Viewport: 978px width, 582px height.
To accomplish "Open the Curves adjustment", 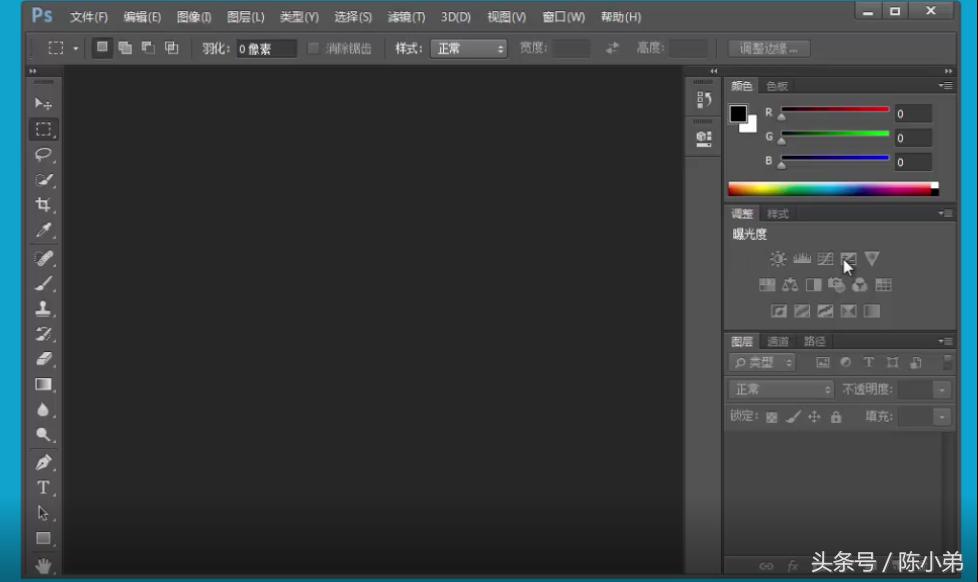I will [825, 258].
